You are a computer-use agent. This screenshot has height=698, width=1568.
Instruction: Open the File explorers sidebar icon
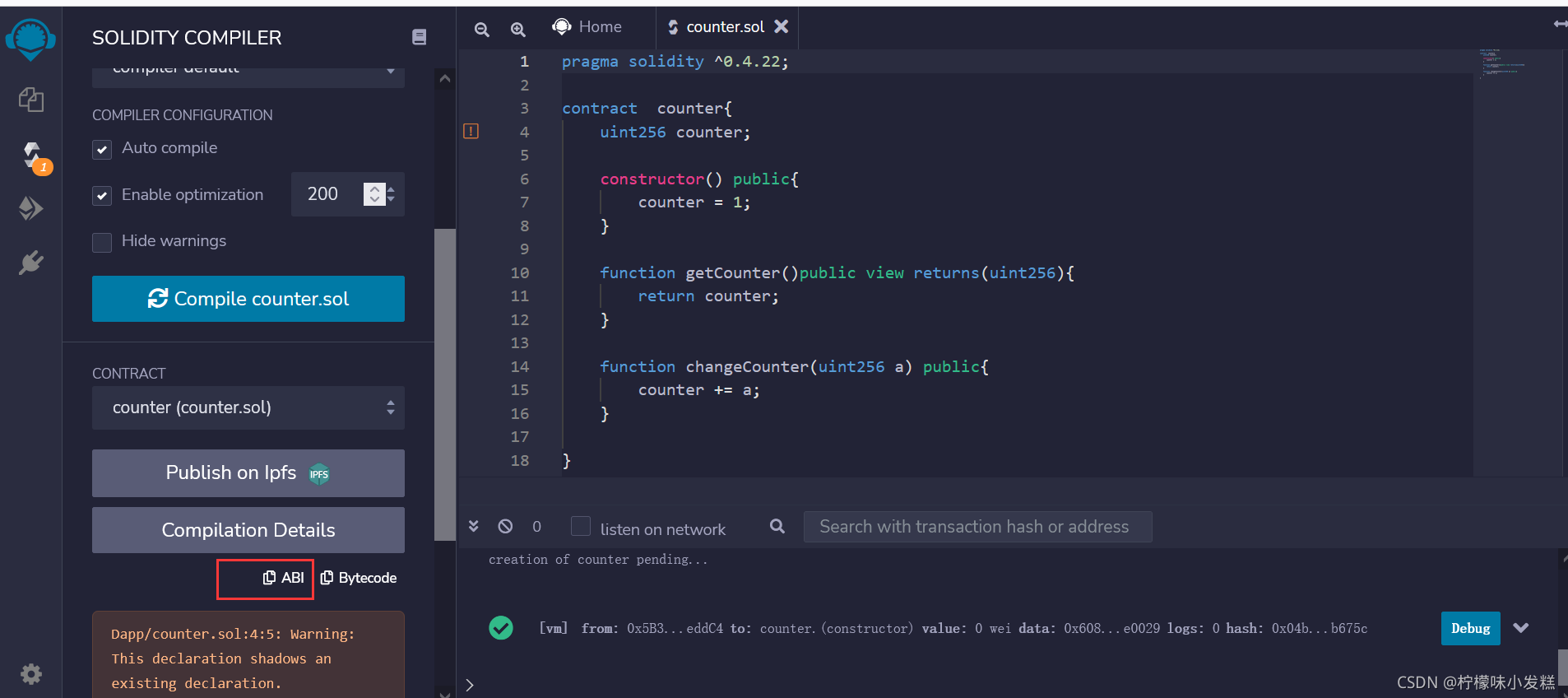click(x=31, y=100)
